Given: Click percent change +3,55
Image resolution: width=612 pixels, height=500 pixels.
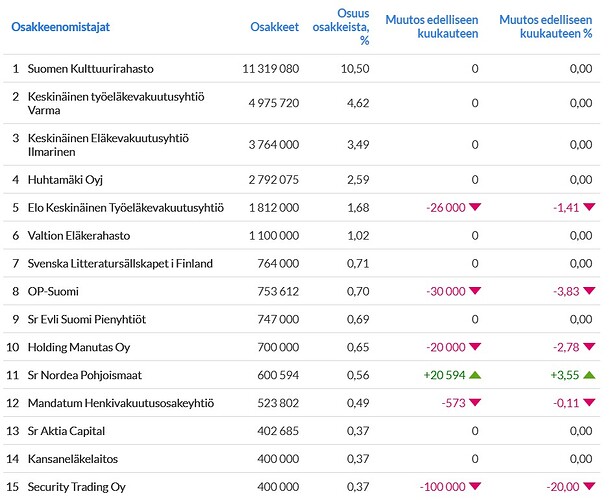Looking at the screenshot, I should pyautogui.click(x=565, y=375).
